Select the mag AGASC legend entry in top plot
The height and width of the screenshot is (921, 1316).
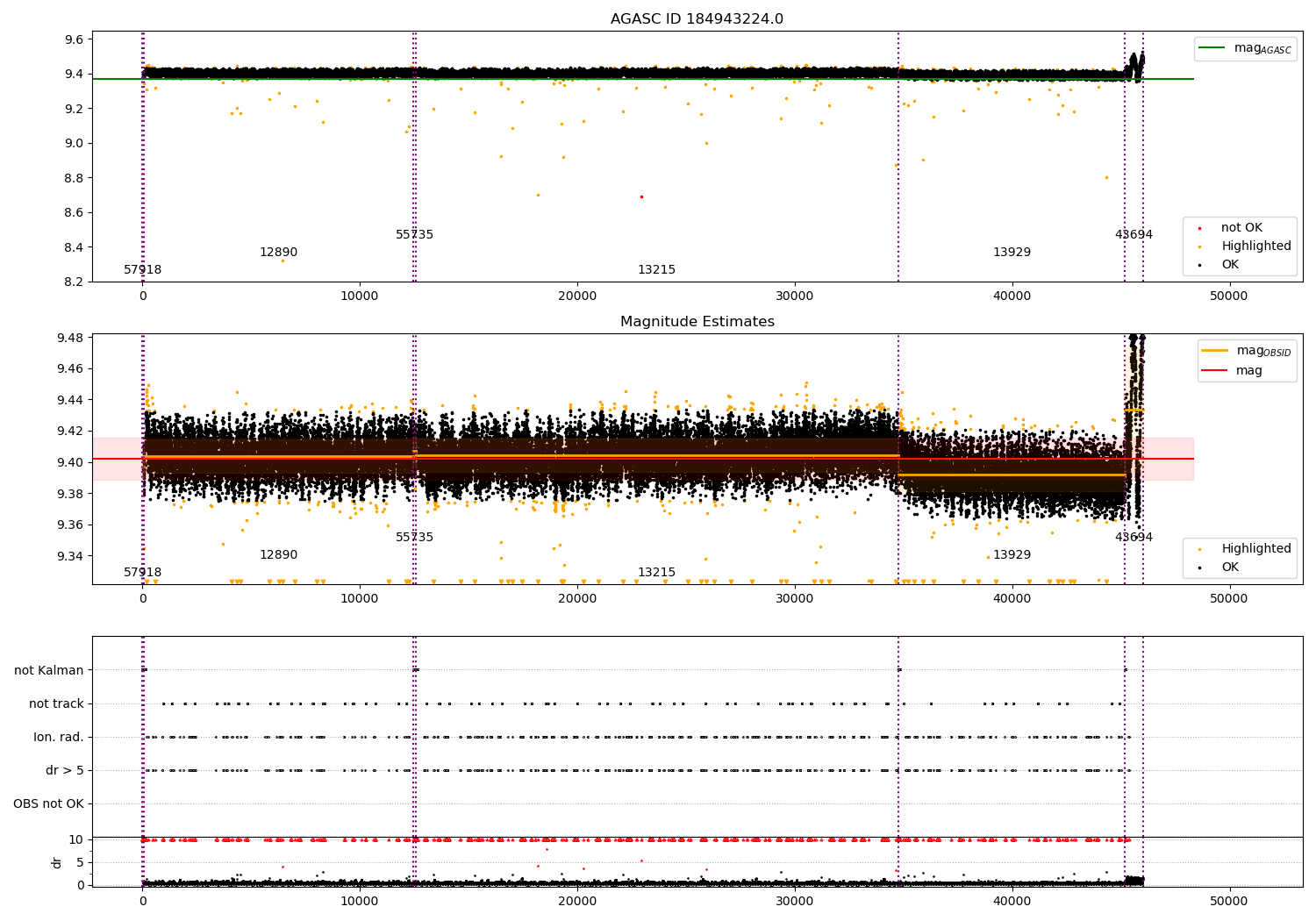click(1245, 48)
